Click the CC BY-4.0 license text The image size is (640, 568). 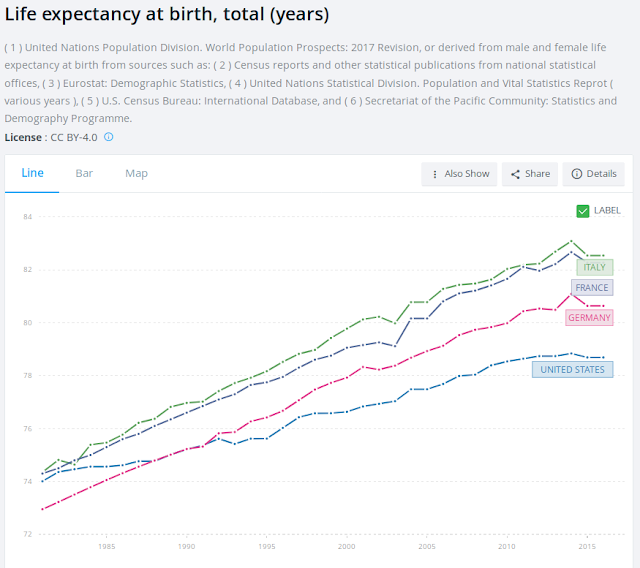tap(74, 138)
